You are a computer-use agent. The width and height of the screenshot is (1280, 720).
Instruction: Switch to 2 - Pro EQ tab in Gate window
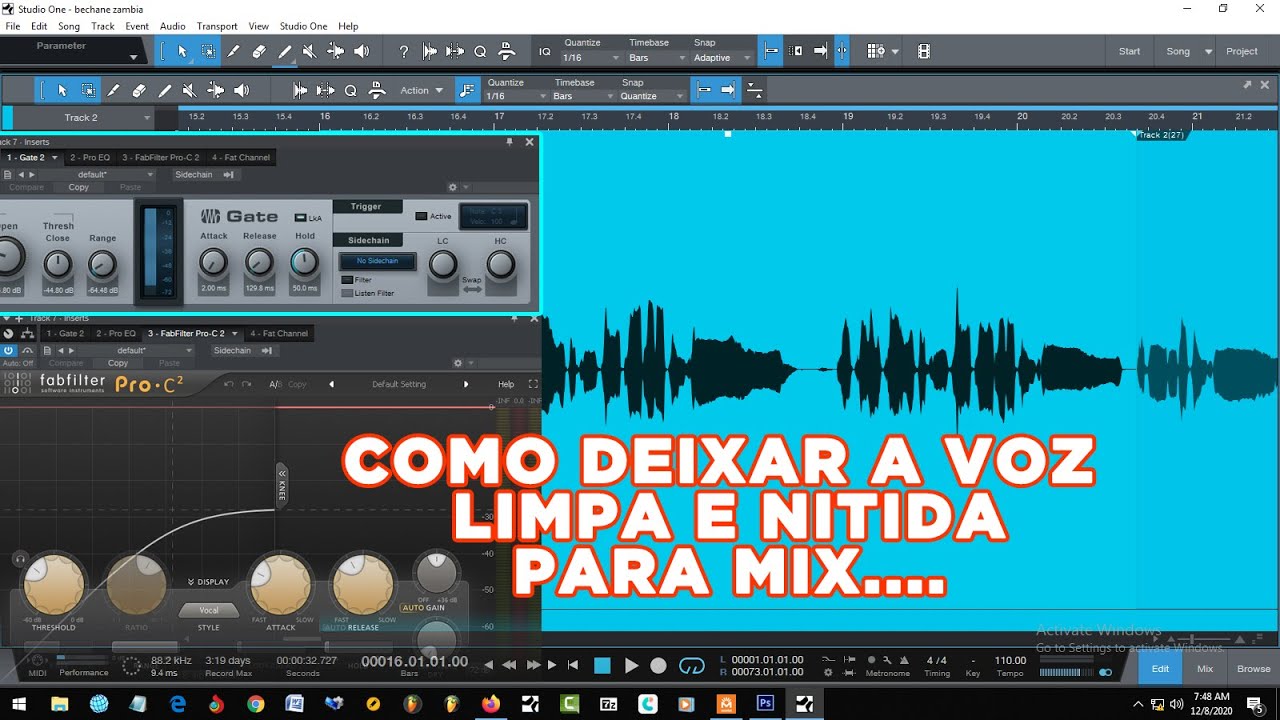click(90, 157)
